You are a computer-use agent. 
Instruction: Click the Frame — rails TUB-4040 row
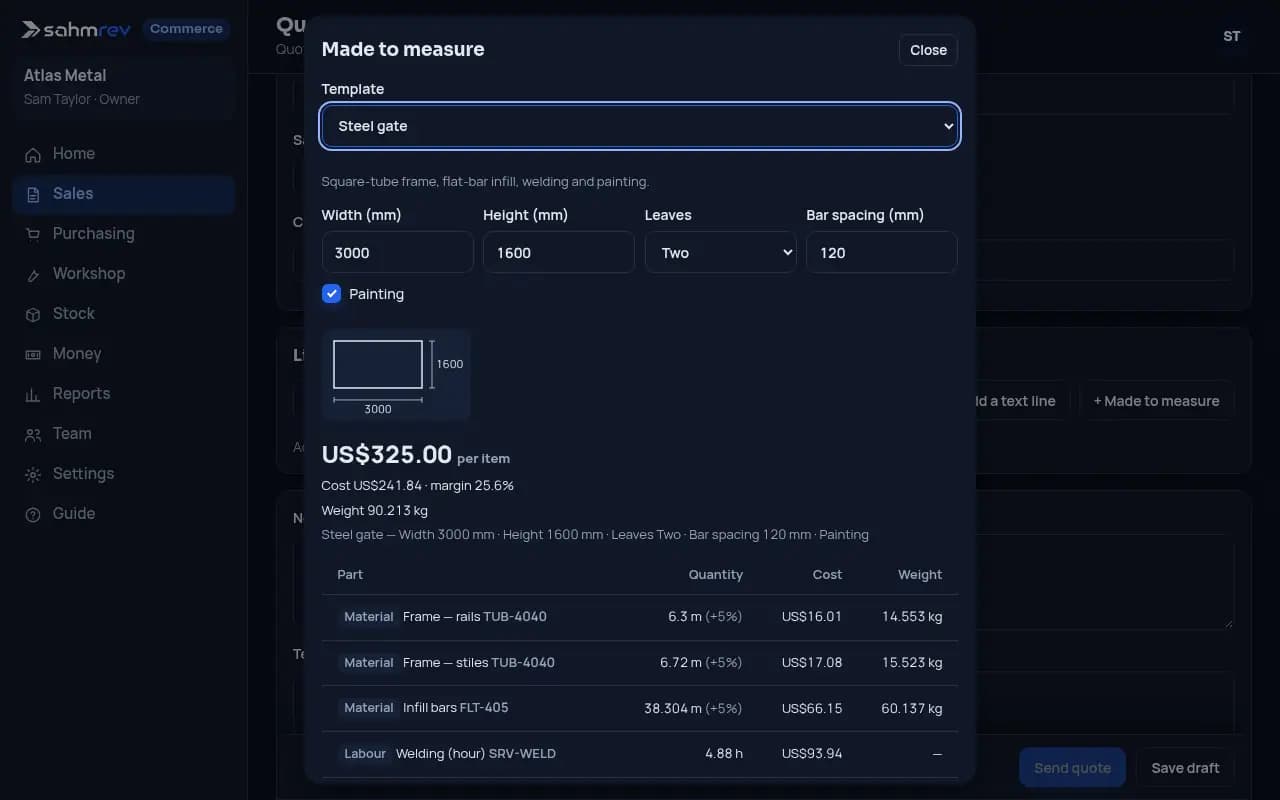point(640,617)
